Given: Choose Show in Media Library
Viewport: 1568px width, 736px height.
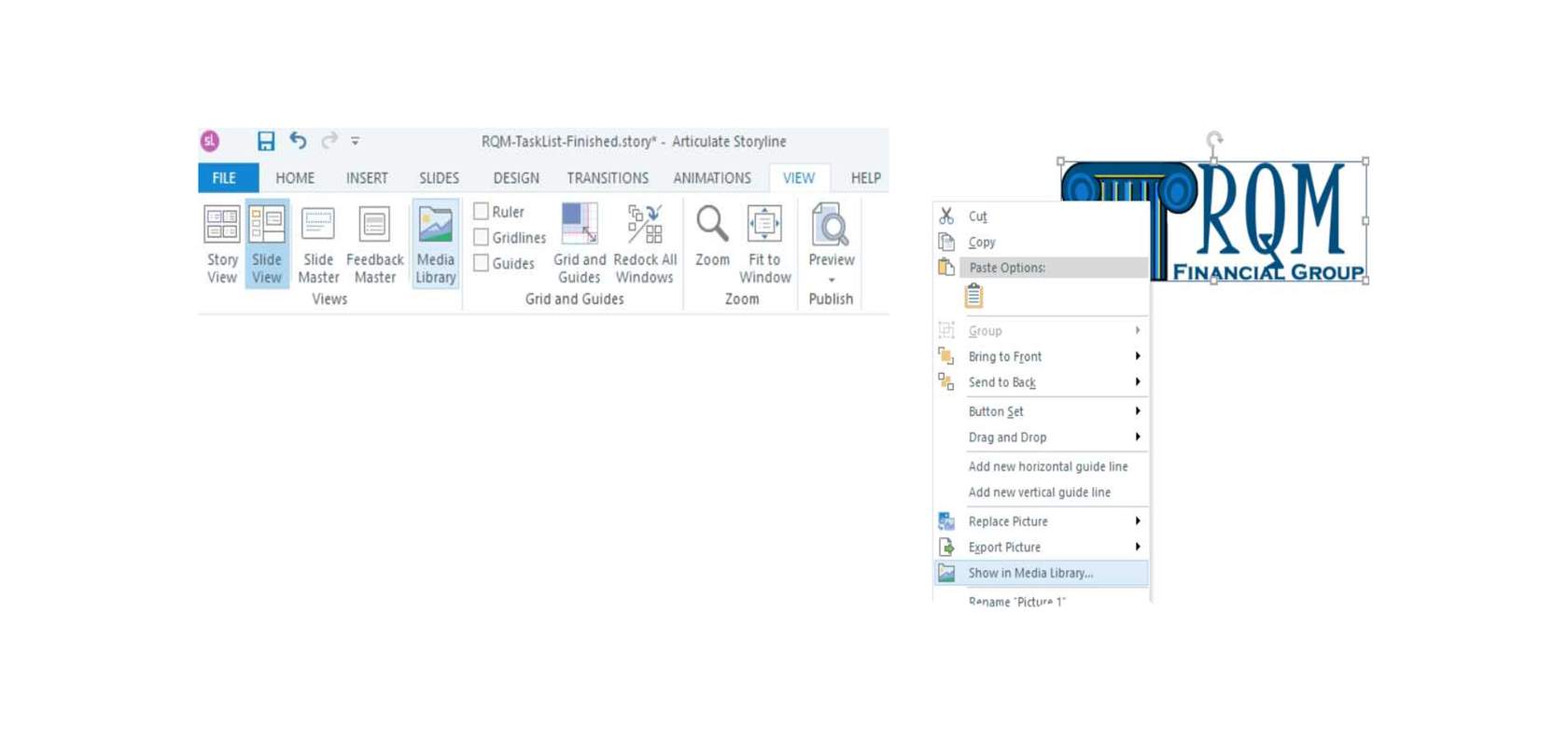Looking at the screenshot, I should (1041, 573).
